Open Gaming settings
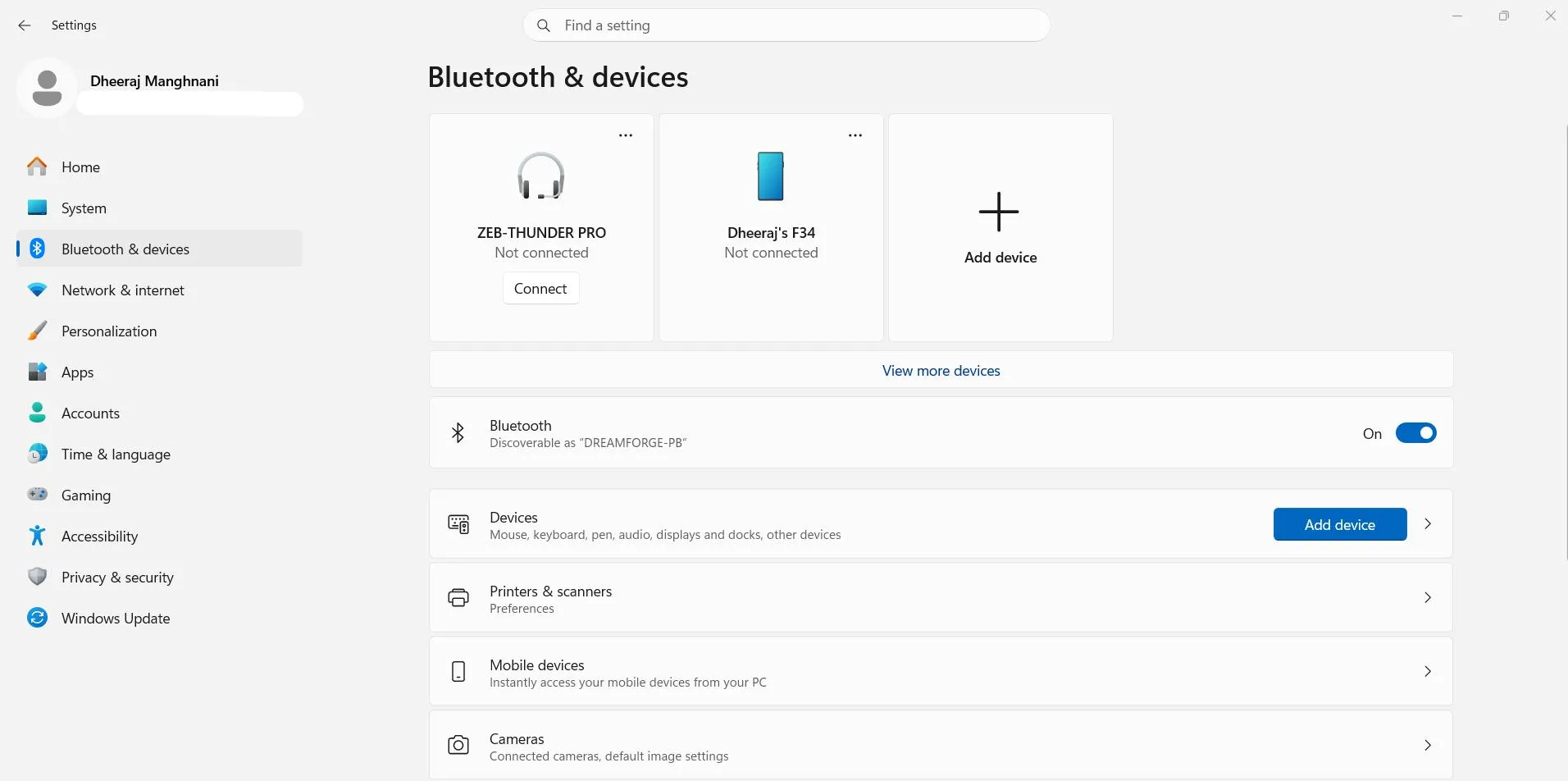 [159, 495]
